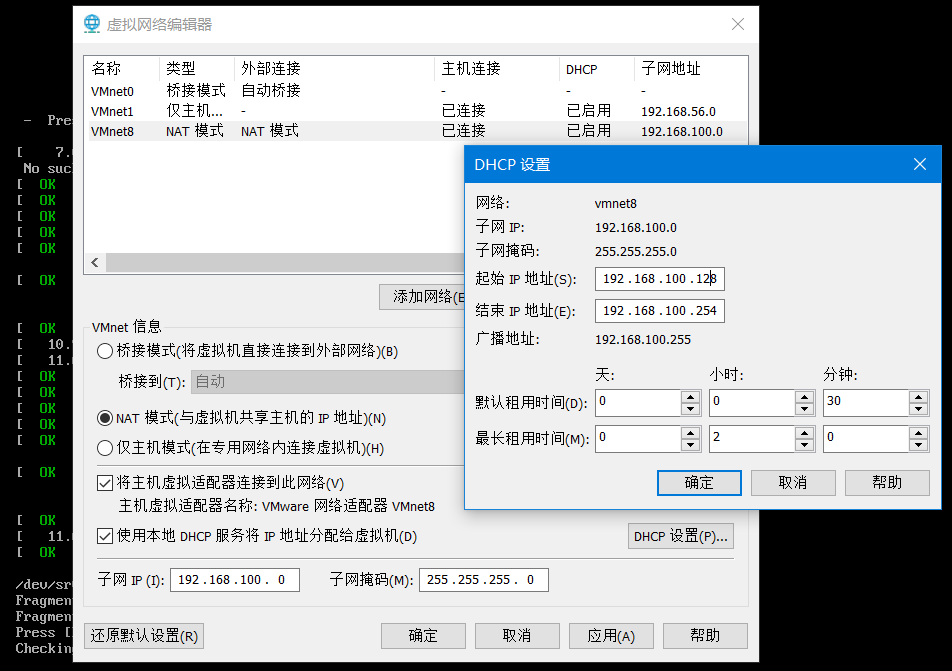Toggle 使用本地 DHCP 服务 checkbox
Image resolution: width=952 pixels, height=671 pixels.
point(105,536)
